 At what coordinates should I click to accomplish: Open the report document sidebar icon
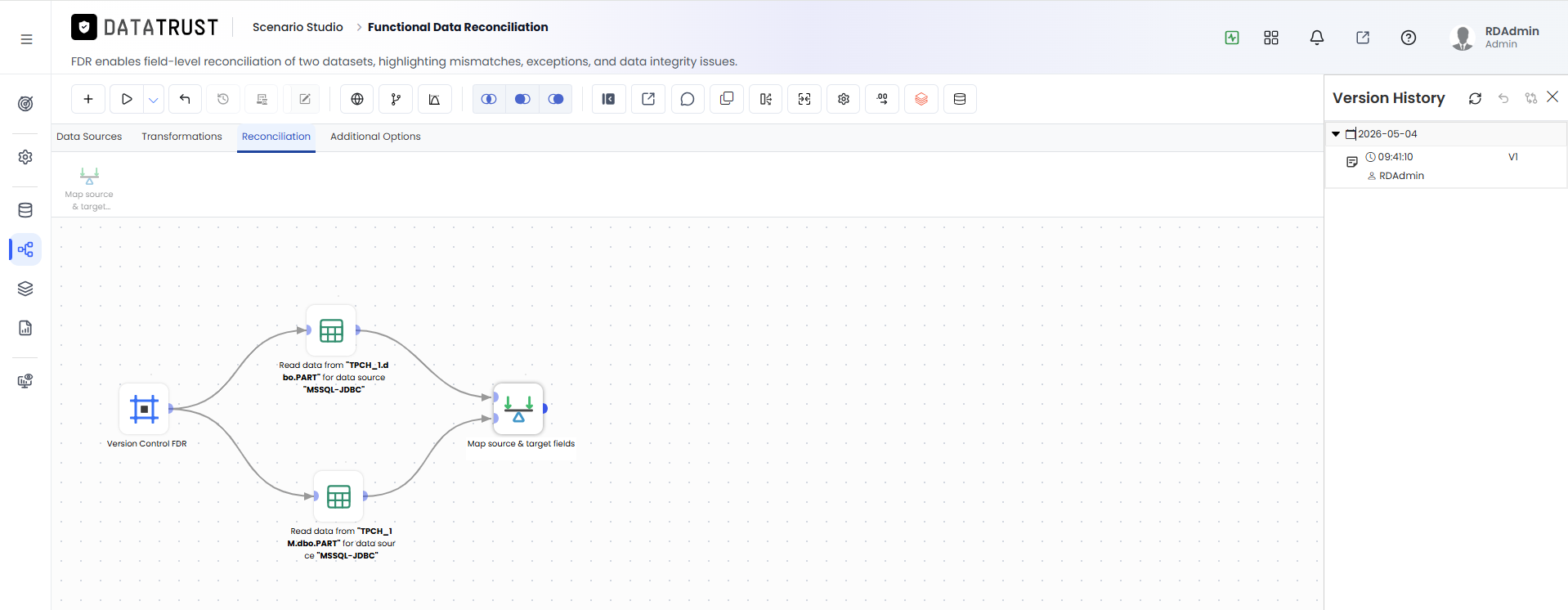click(25, 328)
